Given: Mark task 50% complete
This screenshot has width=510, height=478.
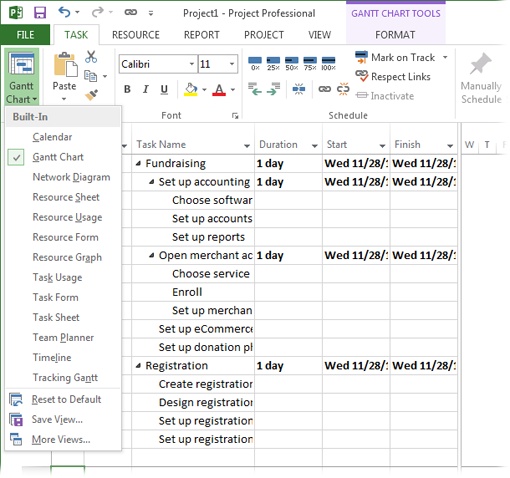Looking at the screenshot, I should click(292, 63).
